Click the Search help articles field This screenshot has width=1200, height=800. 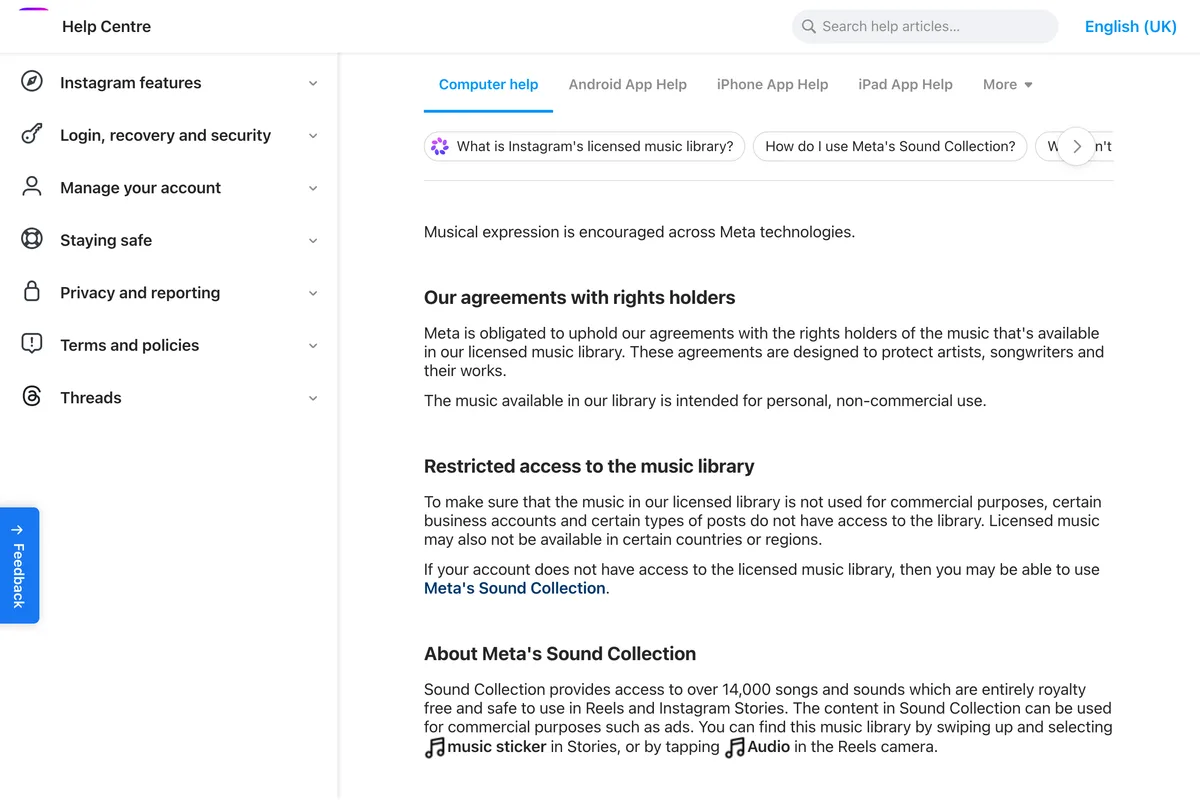[925, 27]
